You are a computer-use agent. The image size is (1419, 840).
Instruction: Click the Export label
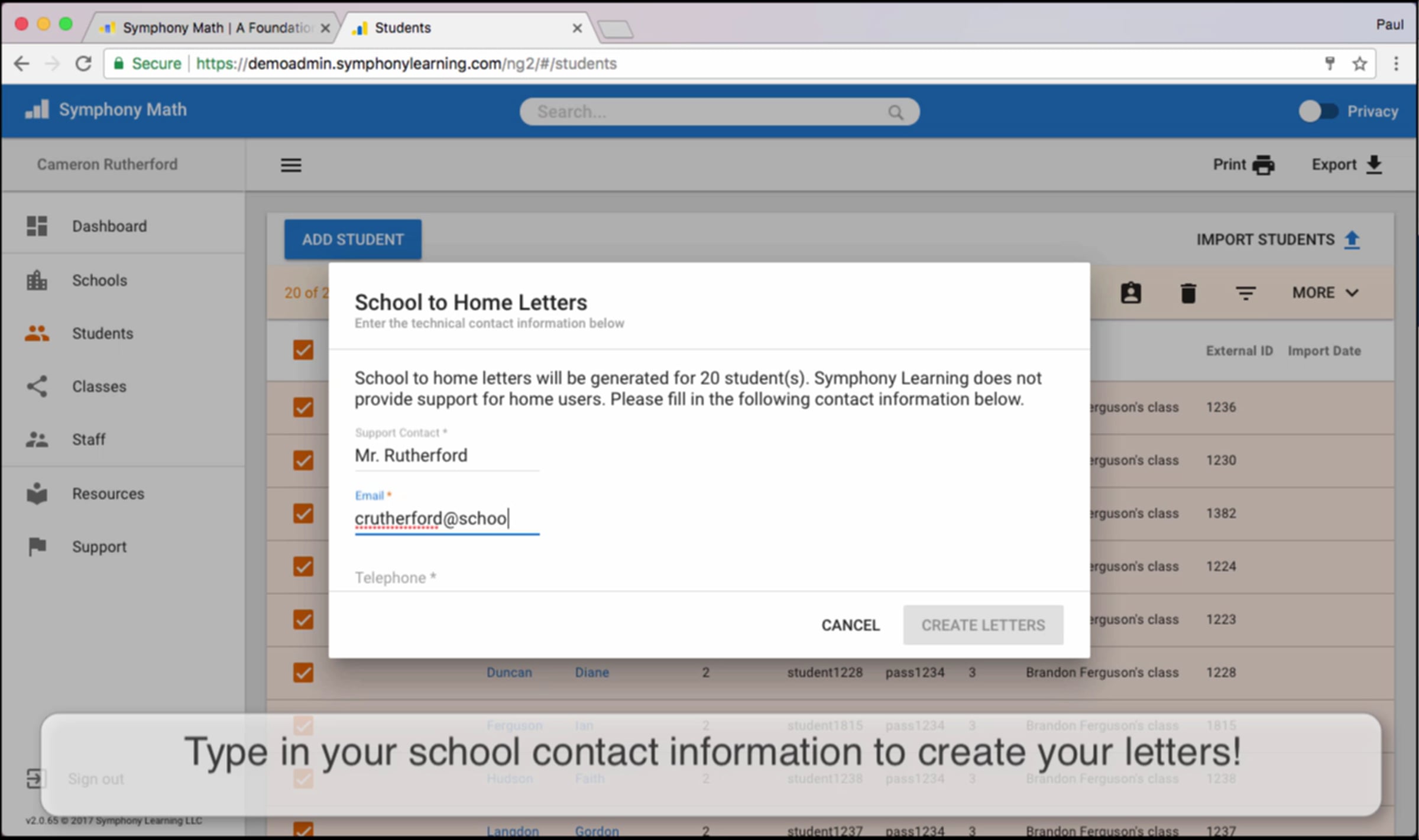[x=1334, y=165]
